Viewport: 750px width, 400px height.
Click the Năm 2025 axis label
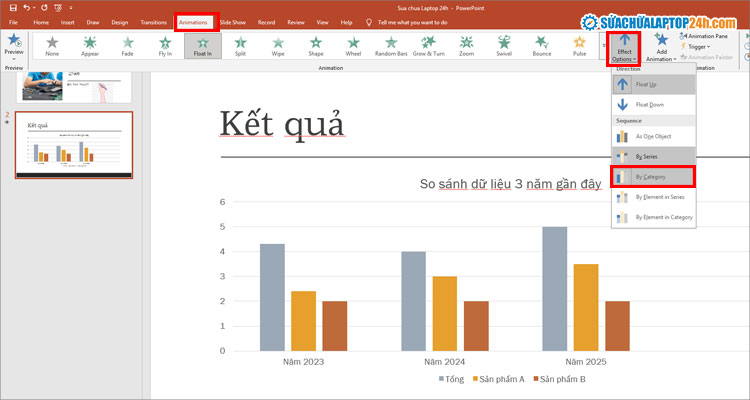585,362
